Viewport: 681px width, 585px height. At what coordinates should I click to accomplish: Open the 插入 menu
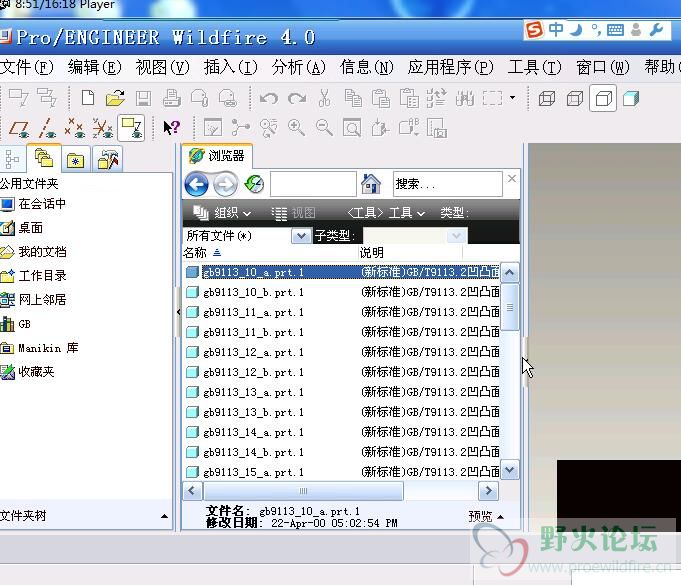click(x=231, y=67)
